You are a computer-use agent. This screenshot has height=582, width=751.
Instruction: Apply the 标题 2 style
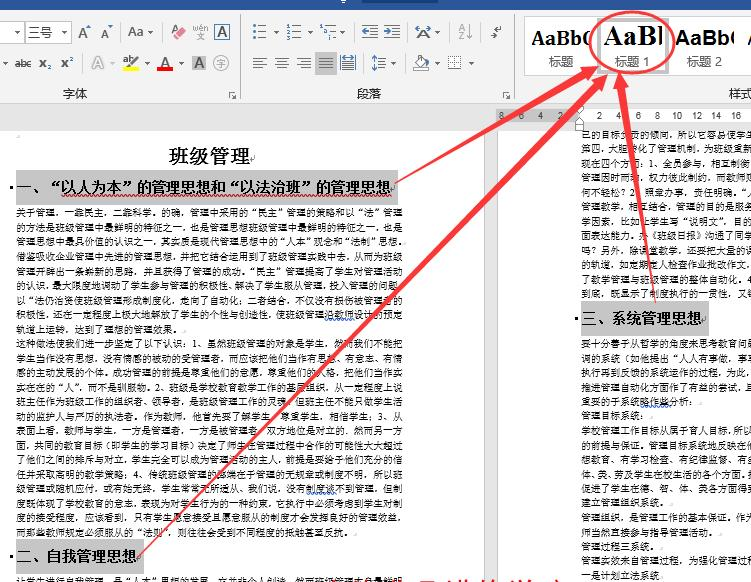704,47
